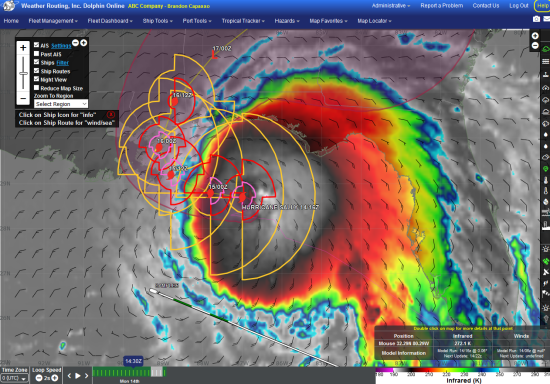
Task: Expand the Administrative dropdown menu
Action: pos(391,6)
